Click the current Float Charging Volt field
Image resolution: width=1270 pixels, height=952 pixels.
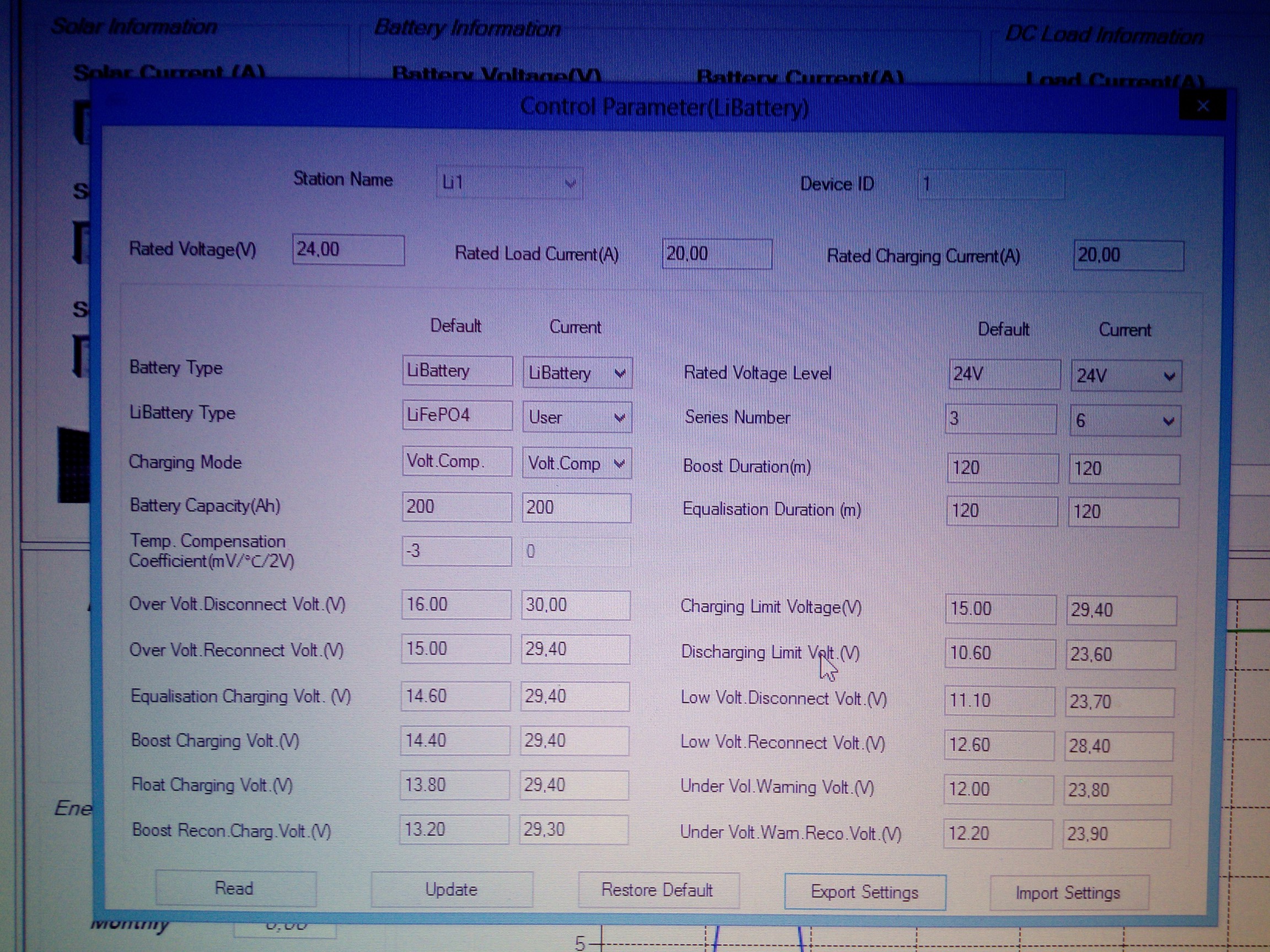(x=574, y=785)
